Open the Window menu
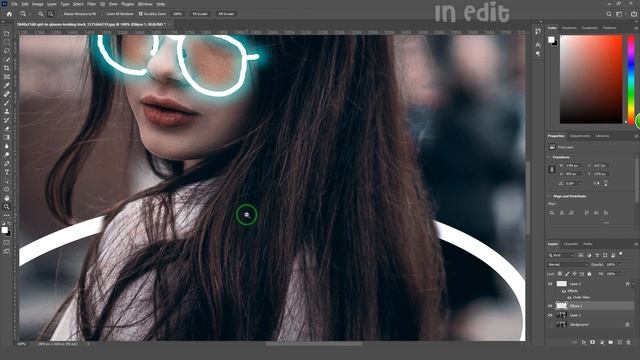The height and width of the screenshot is (360, 640). point(145,4)
